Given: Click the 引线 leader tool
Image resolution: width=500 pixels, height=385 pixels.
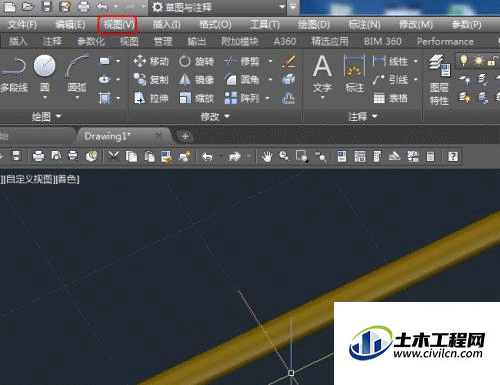Looking at the screenshot, I should pos(390,80).
